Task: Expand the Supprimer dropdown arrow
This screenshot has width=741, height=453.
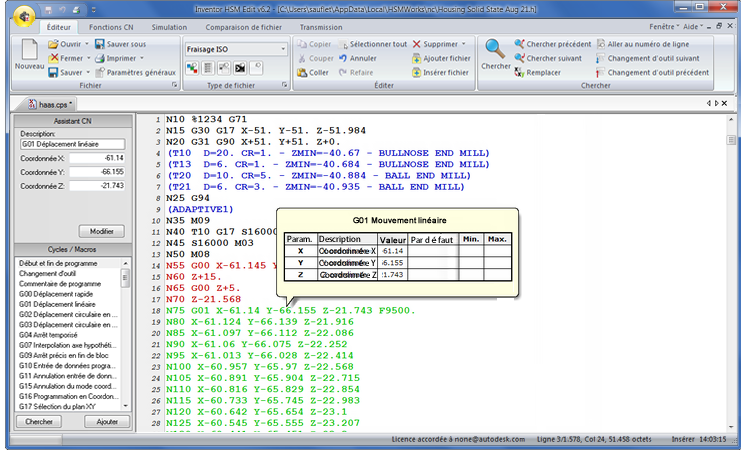Action: (x=464, y=44)
